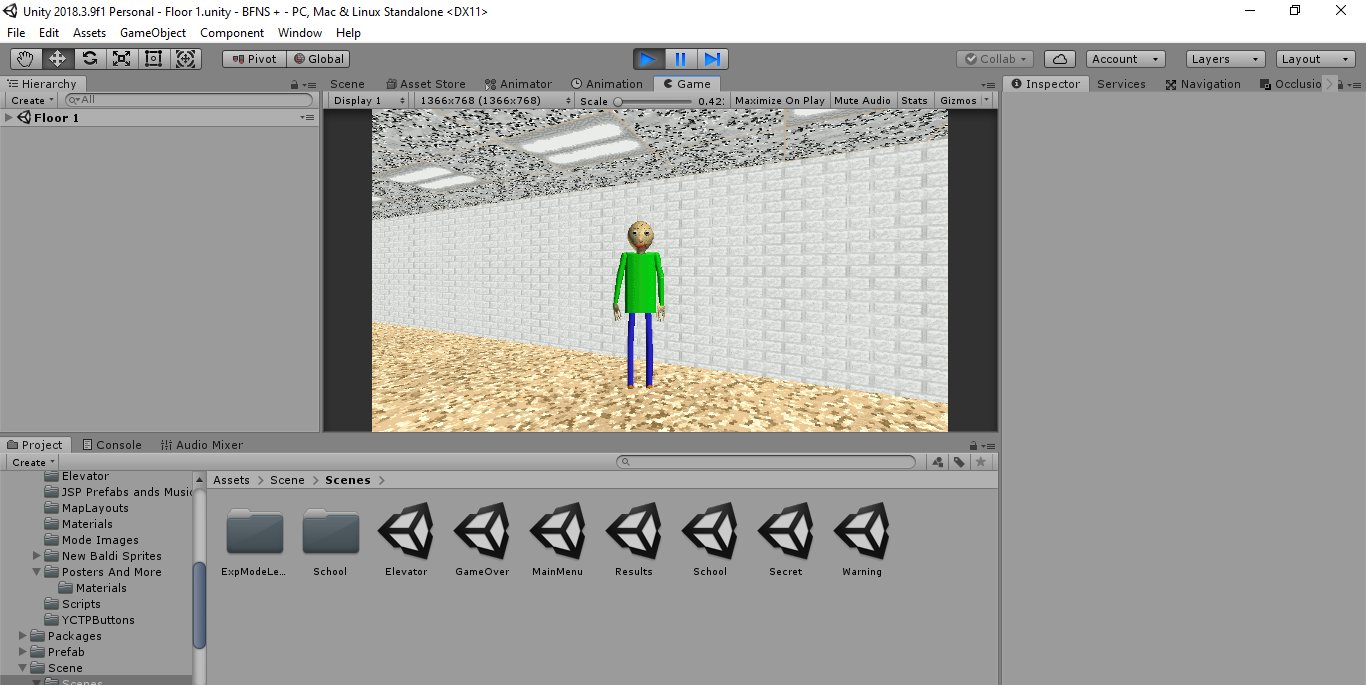Pause the running game

[680, 59]
